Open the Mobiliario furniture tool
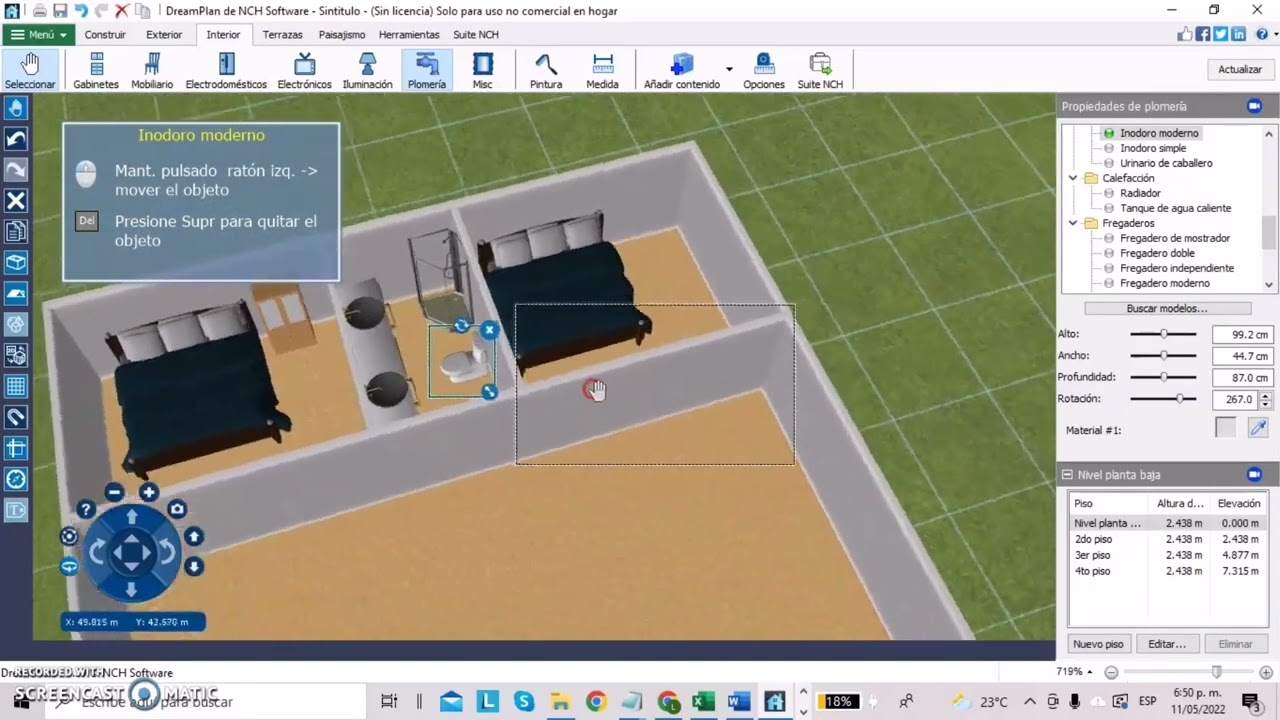This screenshot has width=1280, height=720. point(152,71)
